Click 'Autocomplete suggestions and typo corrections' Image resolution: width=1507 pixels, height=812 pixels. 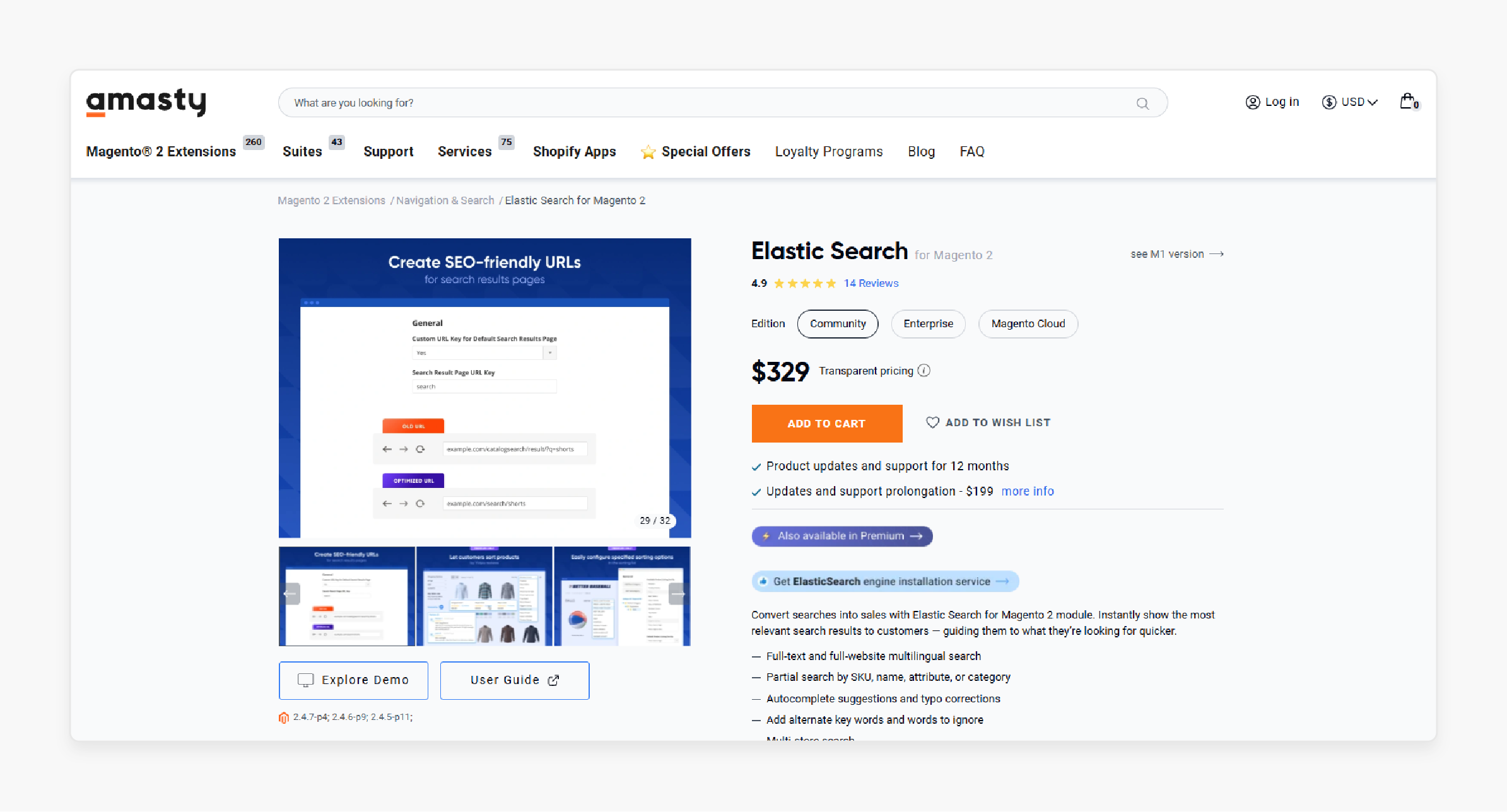883,699
